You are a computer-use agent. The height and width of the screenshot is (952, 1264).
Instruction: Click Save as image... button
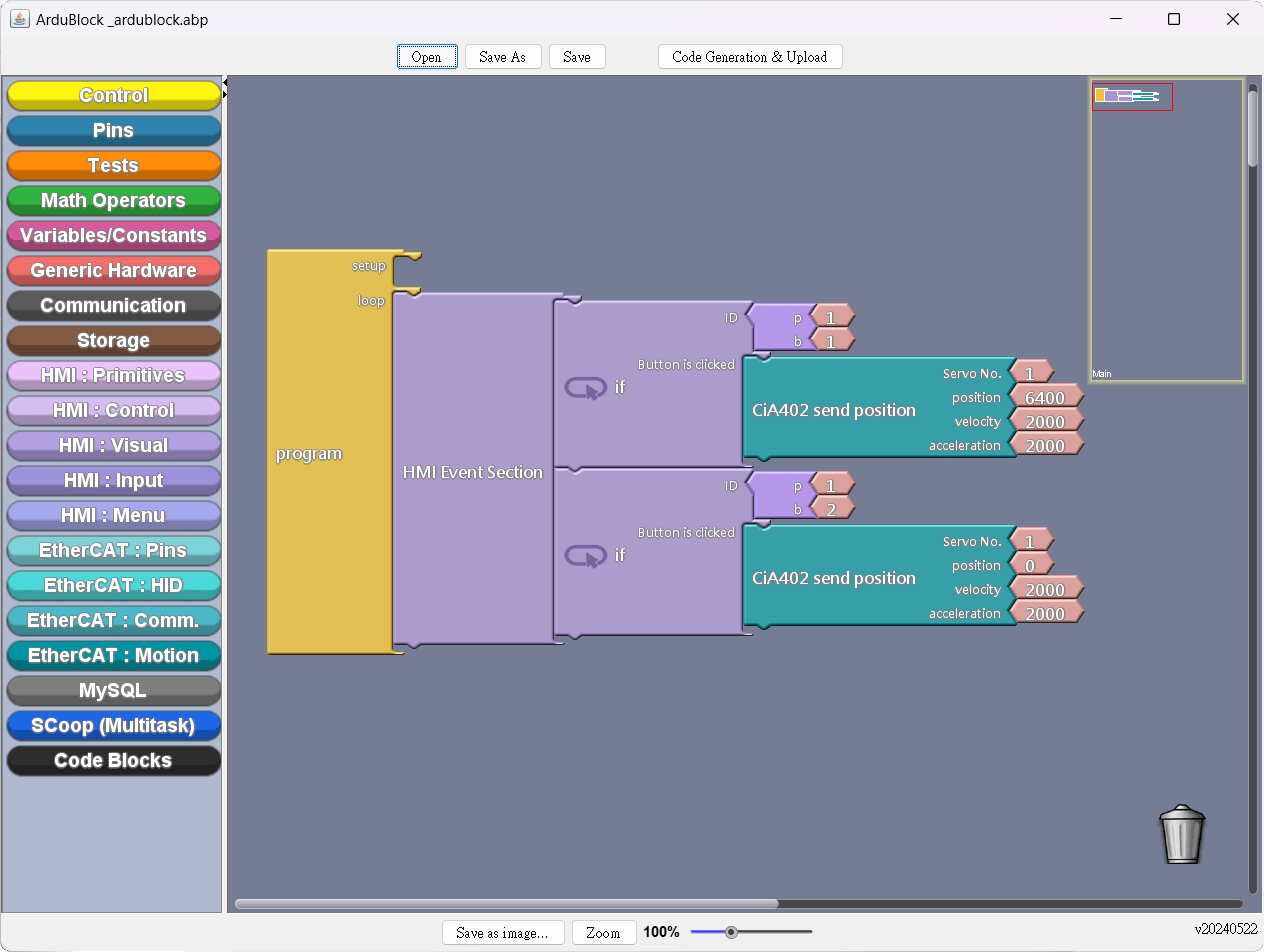pos(502,933)
